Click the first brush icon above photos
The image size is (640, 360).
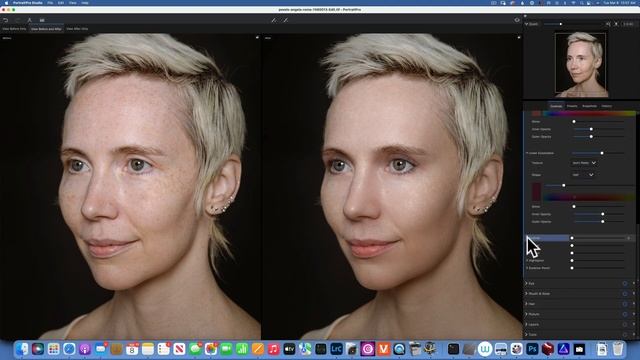[x=274, y=20]
